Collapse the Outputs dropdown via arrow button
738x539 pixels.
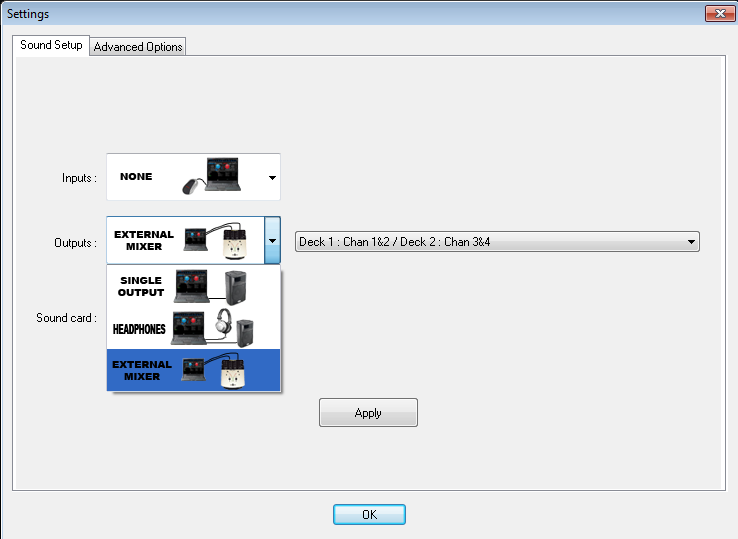pos(272,241)
